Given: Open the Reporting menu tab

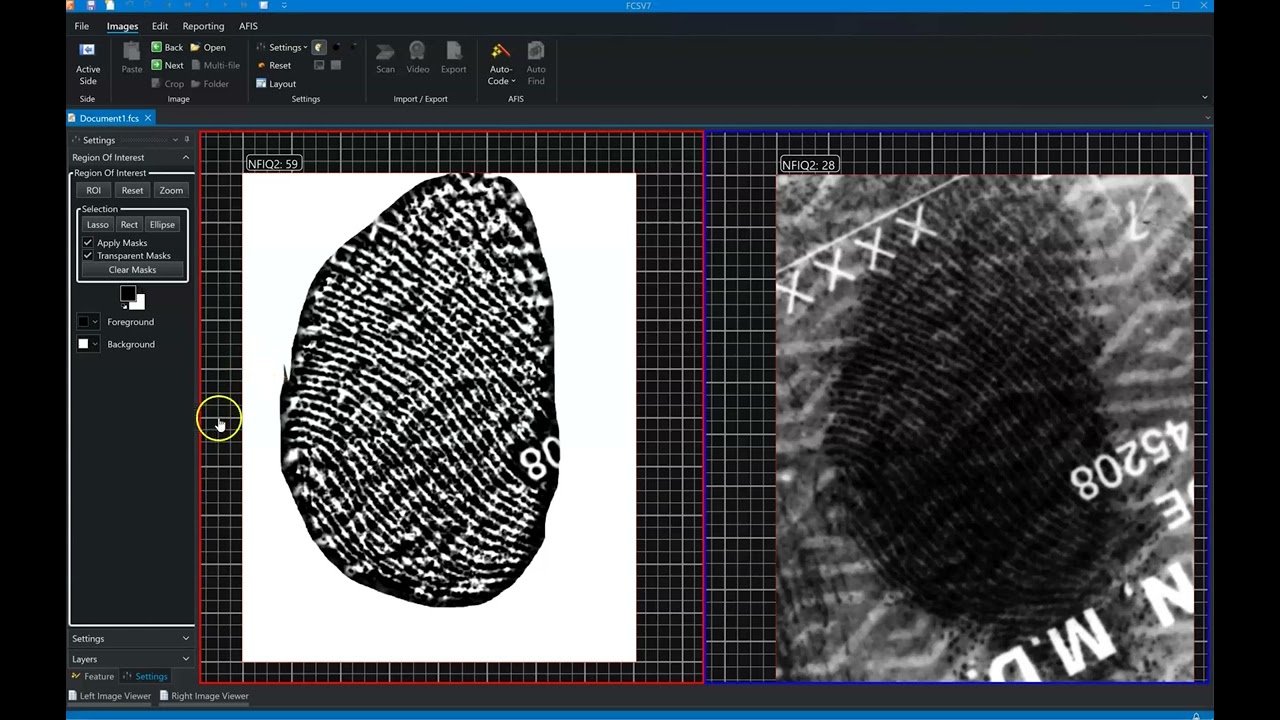Looking at the screenshot, I should (203, 26).
